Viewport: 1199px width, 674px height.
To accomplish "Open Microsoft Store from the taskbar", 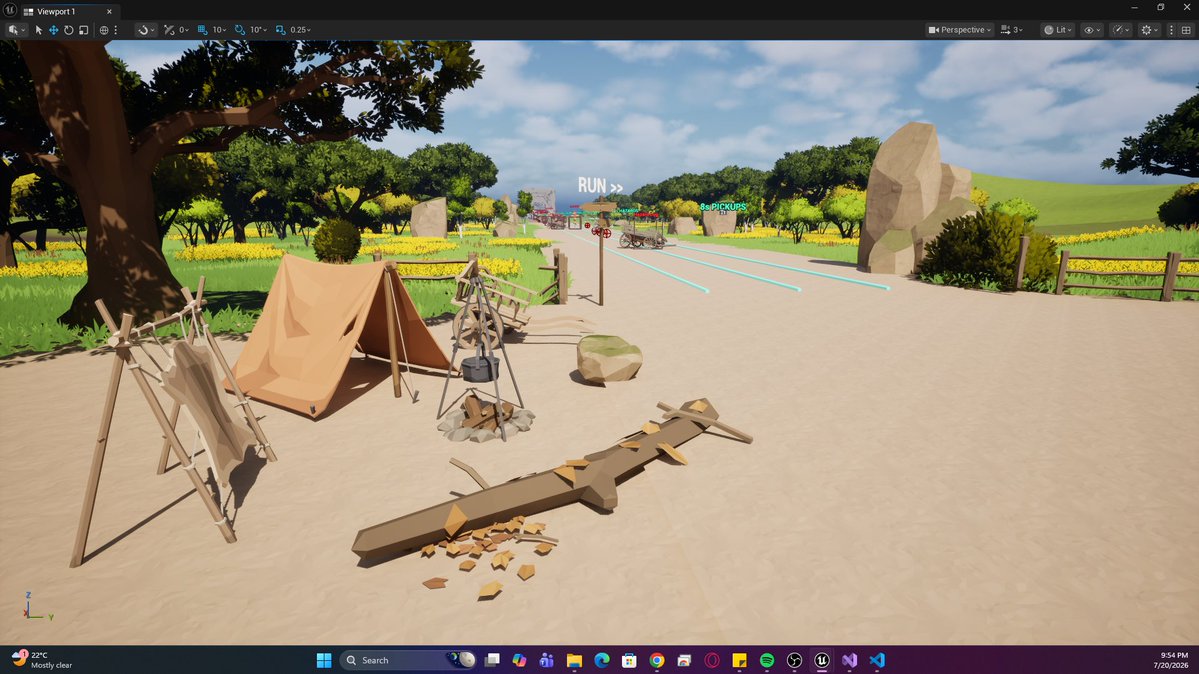I will pyautogui.click(x=629, y=660).
